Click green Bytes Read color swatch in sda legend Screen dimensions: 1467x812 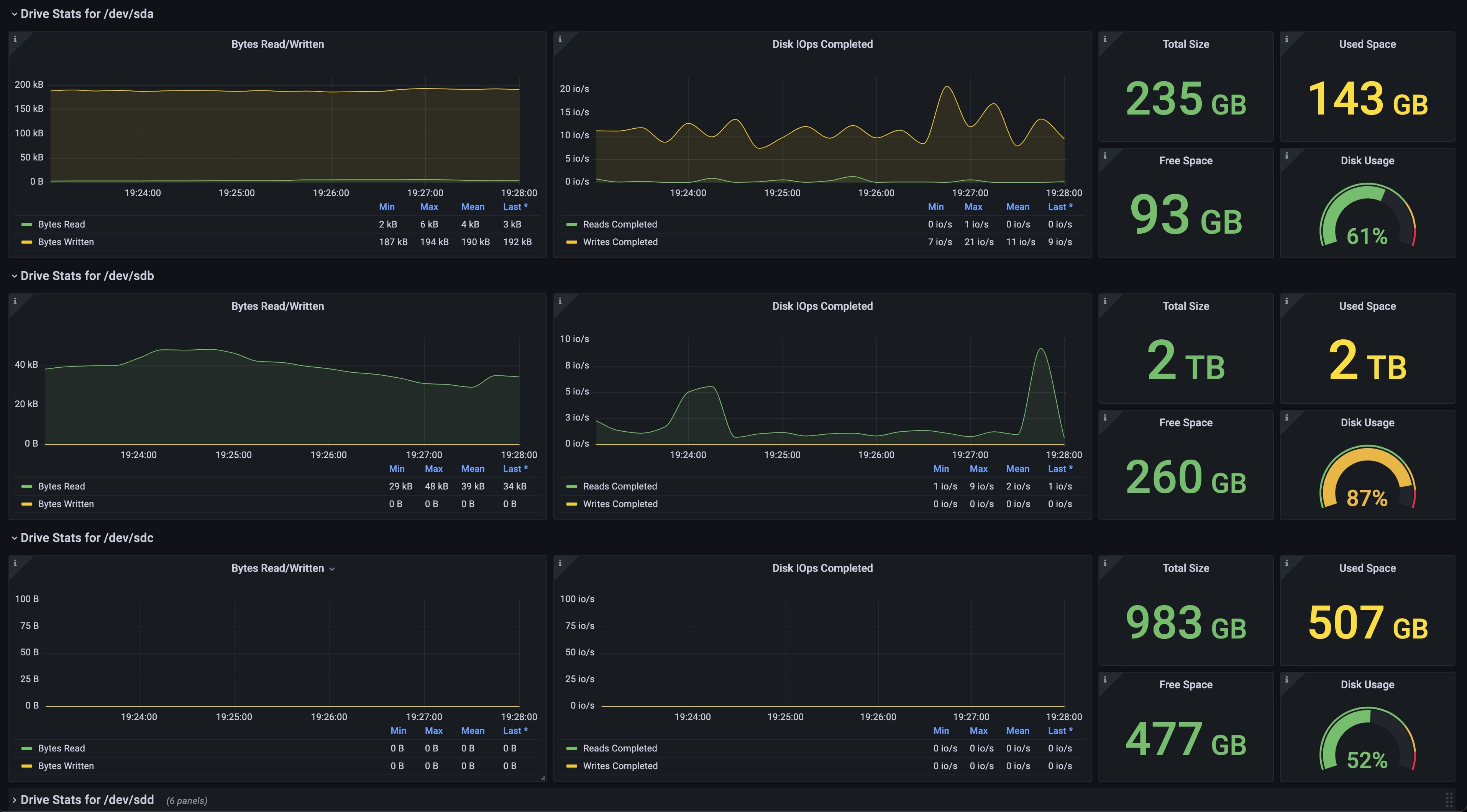(26, 225)
